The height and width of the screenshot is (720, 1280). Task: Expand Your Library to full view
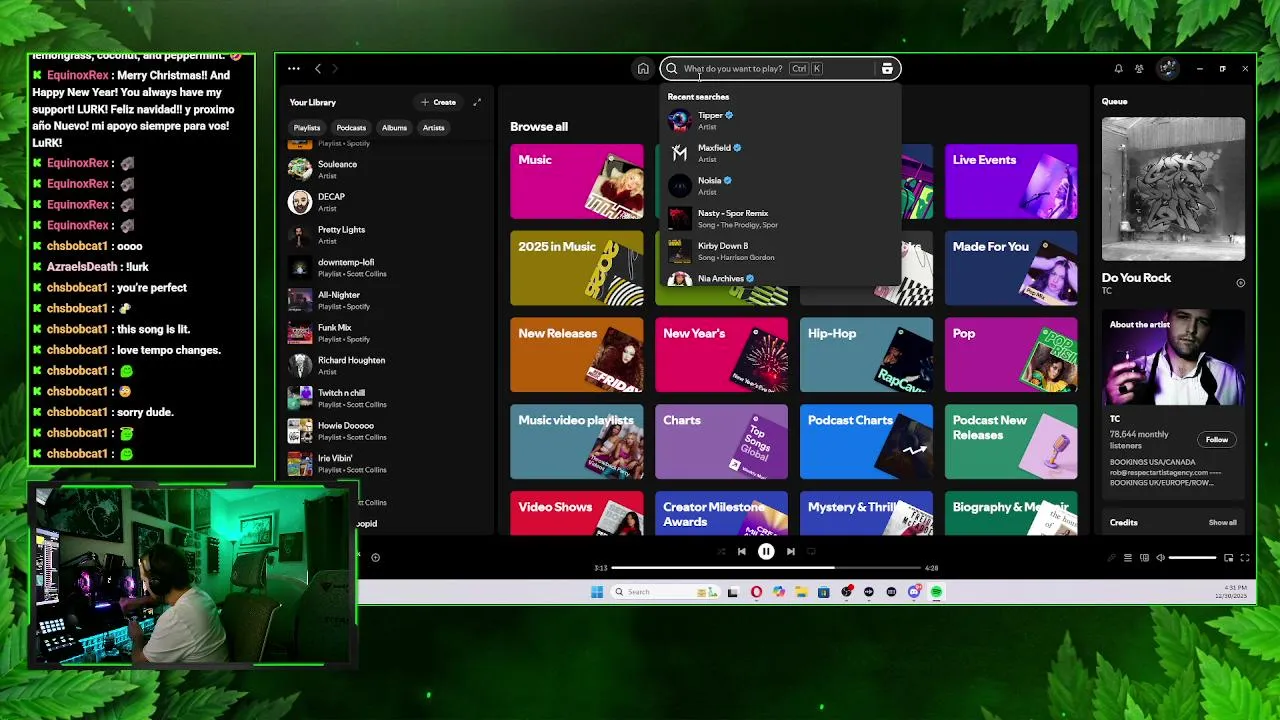[477, 102]
